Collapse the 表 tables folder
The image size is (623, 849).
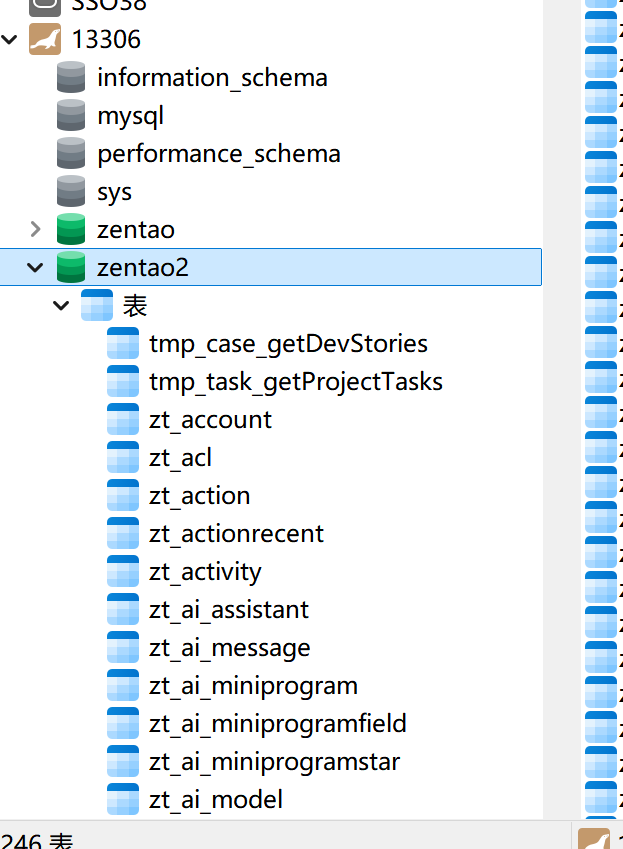61,305
